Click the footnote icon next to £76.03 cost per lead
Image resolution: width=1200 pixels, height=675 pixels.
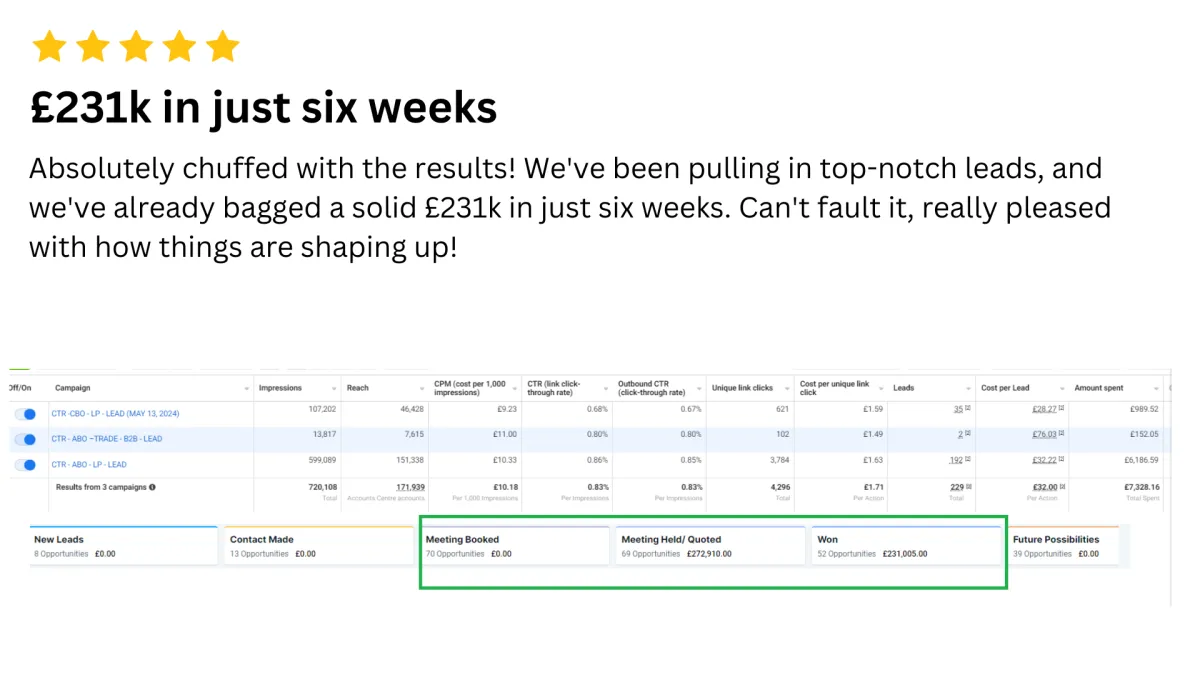coord(1061,434)
